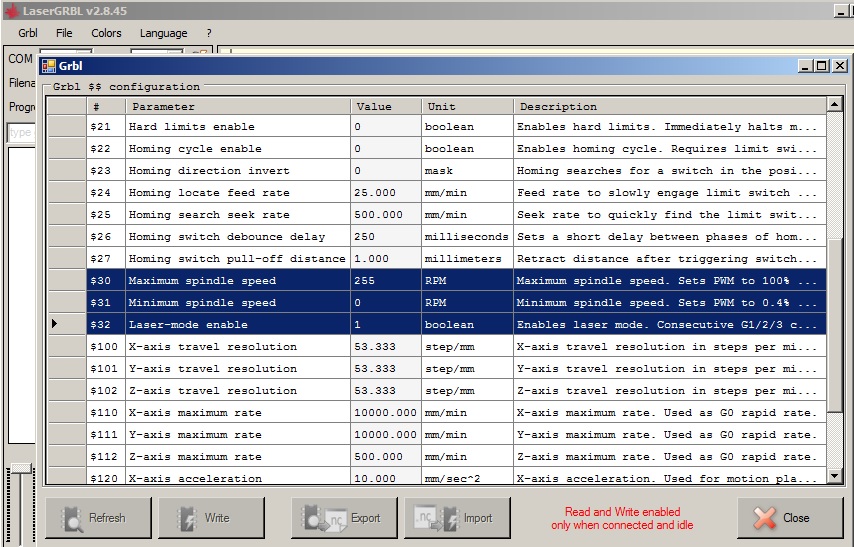Viewport: 854px width, 547px height.
Task: Open the File menu
Action: coord(64,33)
